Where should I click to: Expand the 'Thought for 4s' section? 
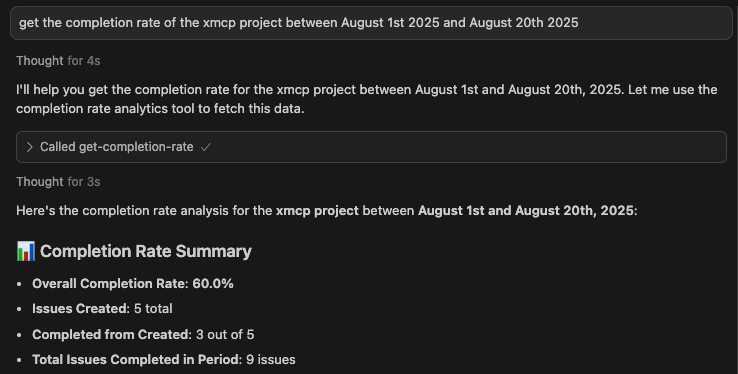coord(58,61)
